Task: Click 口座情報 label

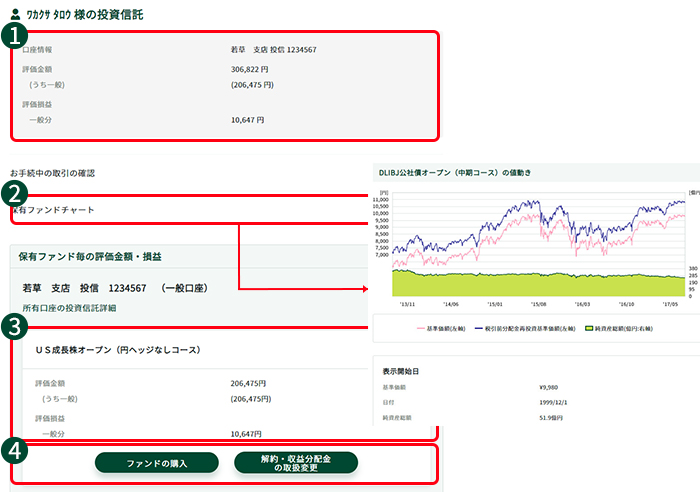Action: [x=37, y=50]
